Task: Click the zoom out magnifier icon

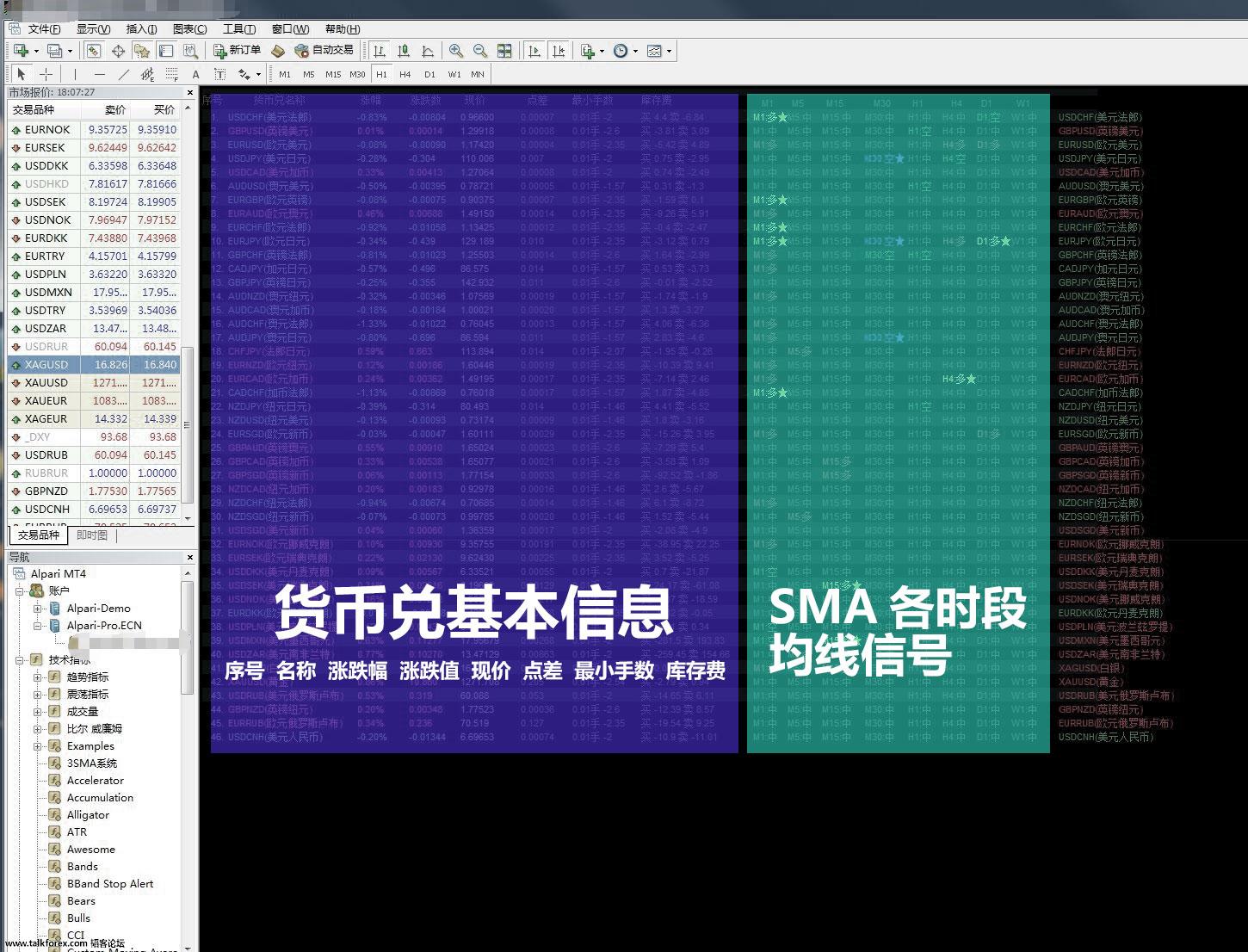Action: [480, 51]
